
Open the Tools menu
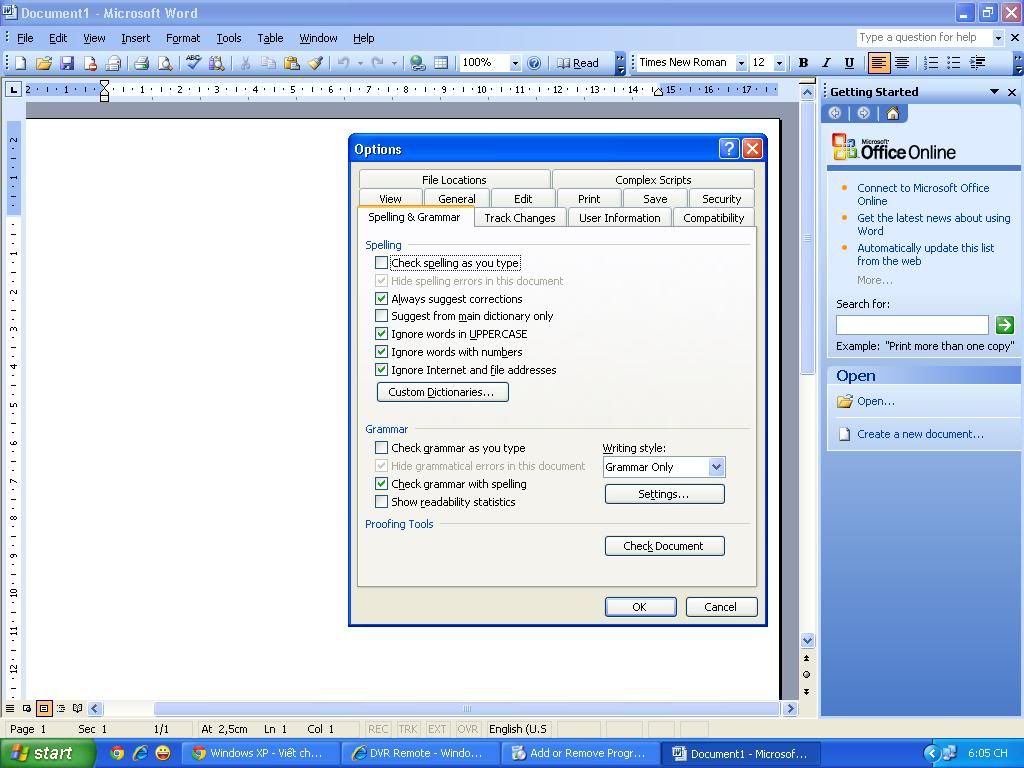point(229,38)
